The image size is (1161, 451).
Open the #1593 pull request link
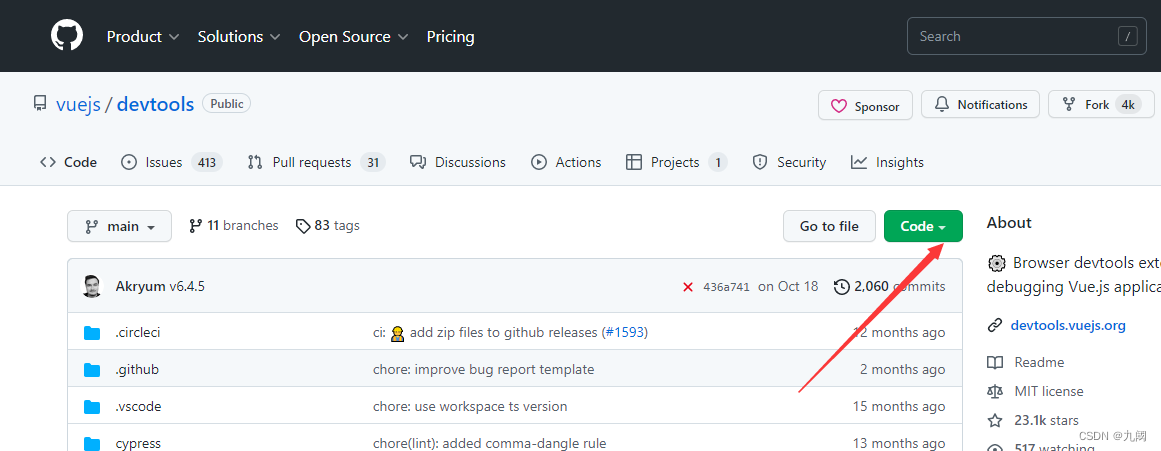coord(625,333)
